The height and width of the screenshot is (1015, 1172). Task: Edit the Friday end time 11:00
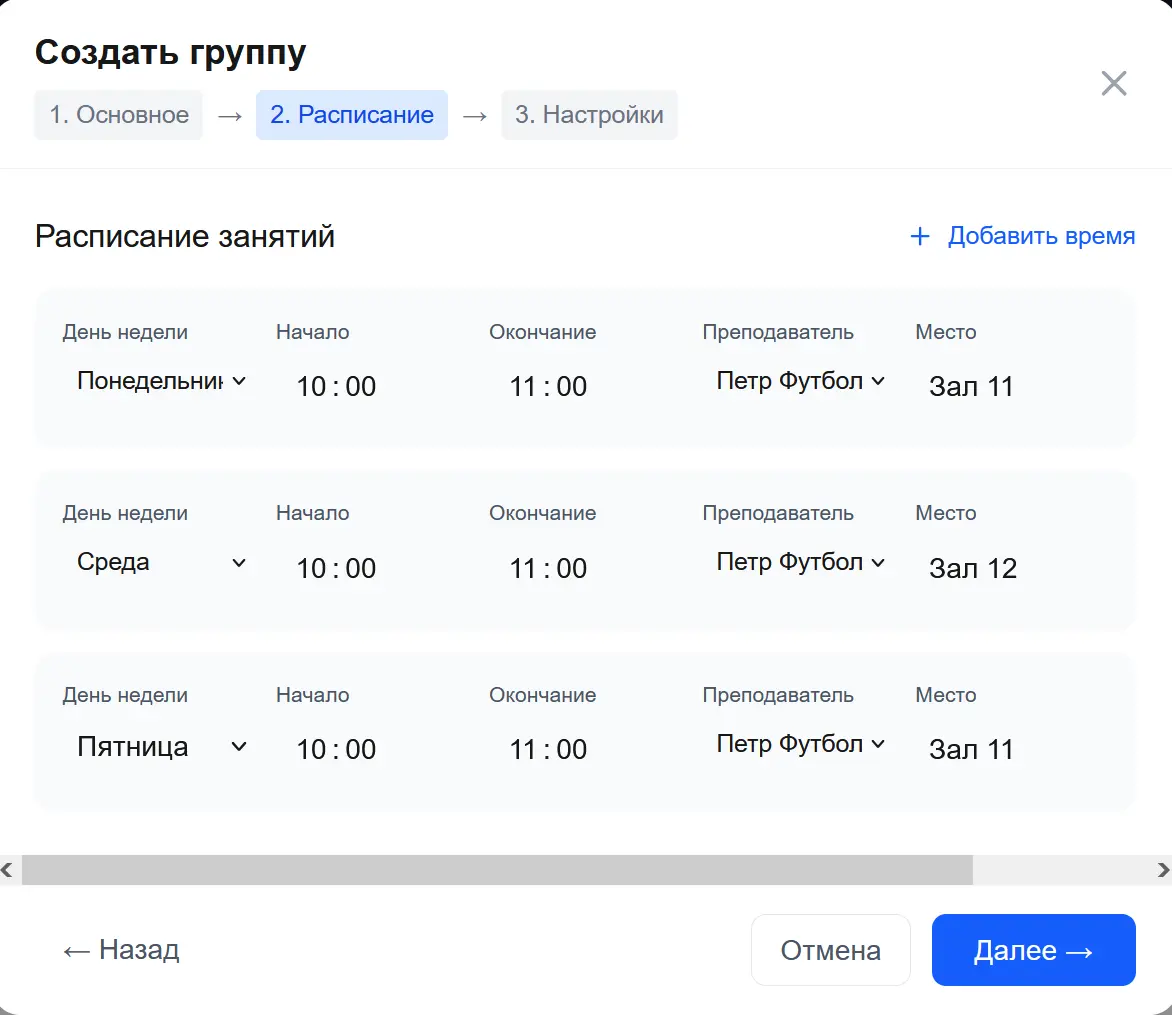[x=548, y=750]
